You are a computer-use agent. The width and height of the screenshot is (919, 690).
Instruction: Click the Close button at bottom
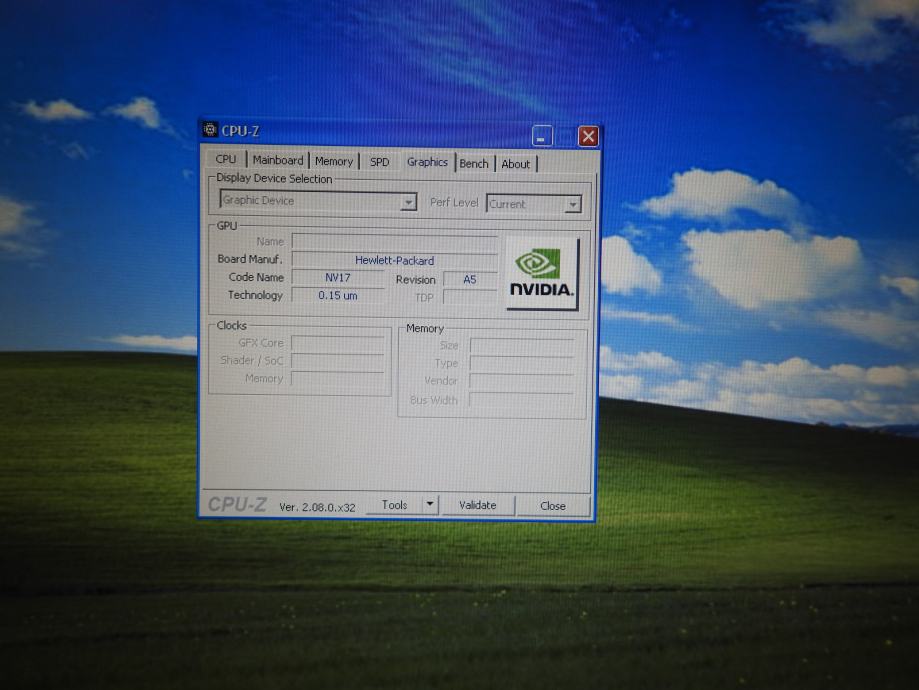coord(553,506)
